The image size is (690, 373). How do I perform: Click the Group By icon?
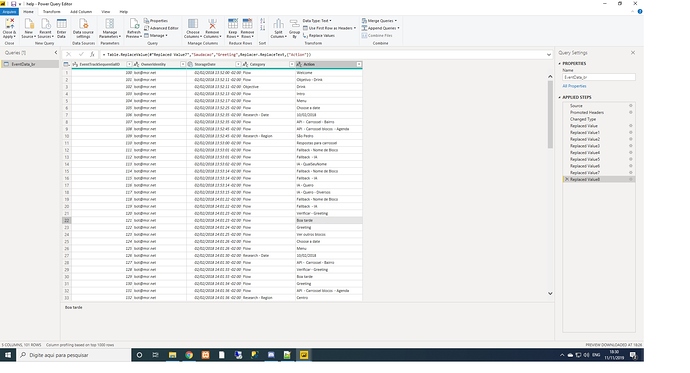pos(294,29)
